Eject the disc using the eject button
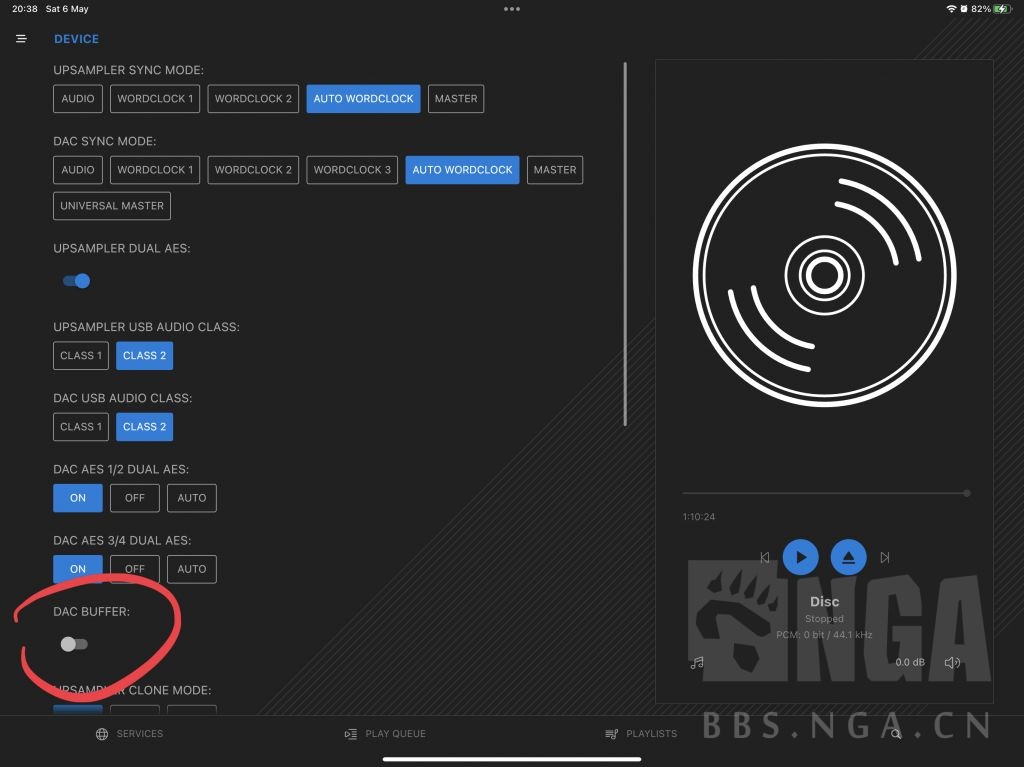Image resolution: width=1024 pixels, height=767 pixels. click(848, 557)
